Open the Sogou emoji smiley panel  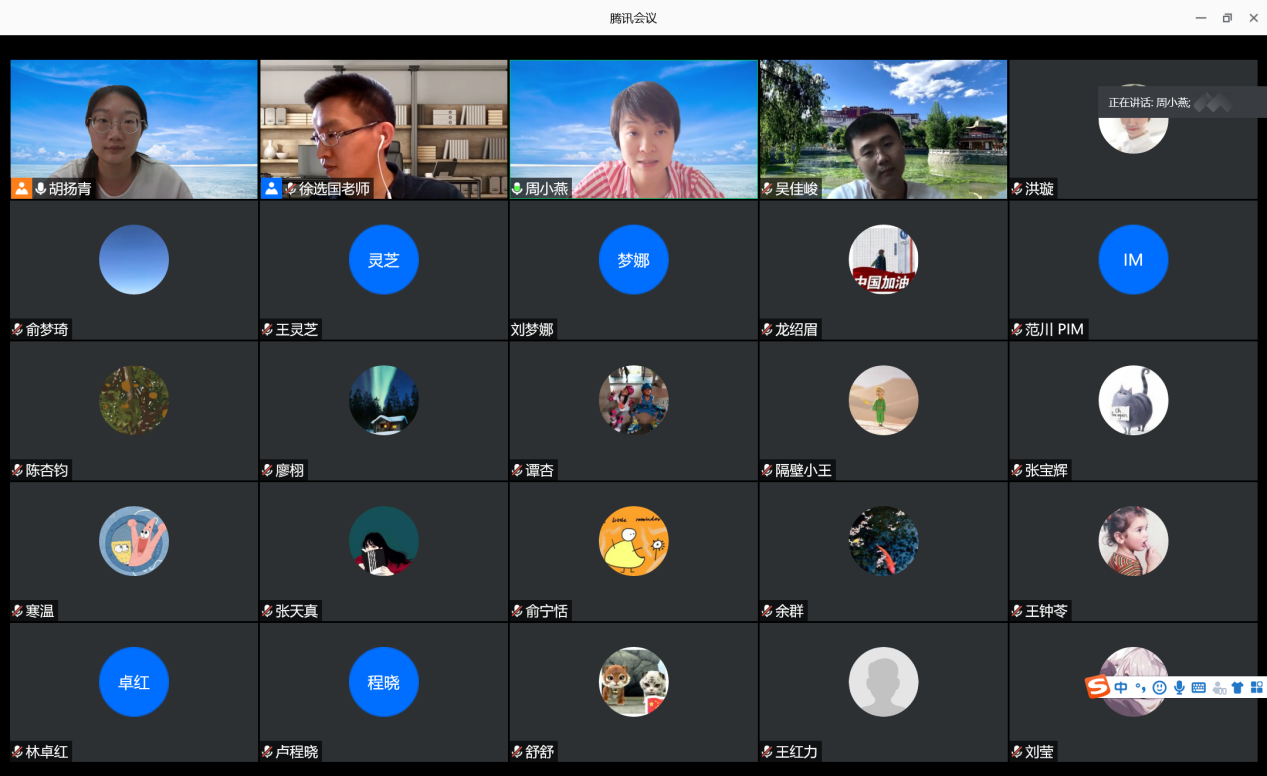1159,687
